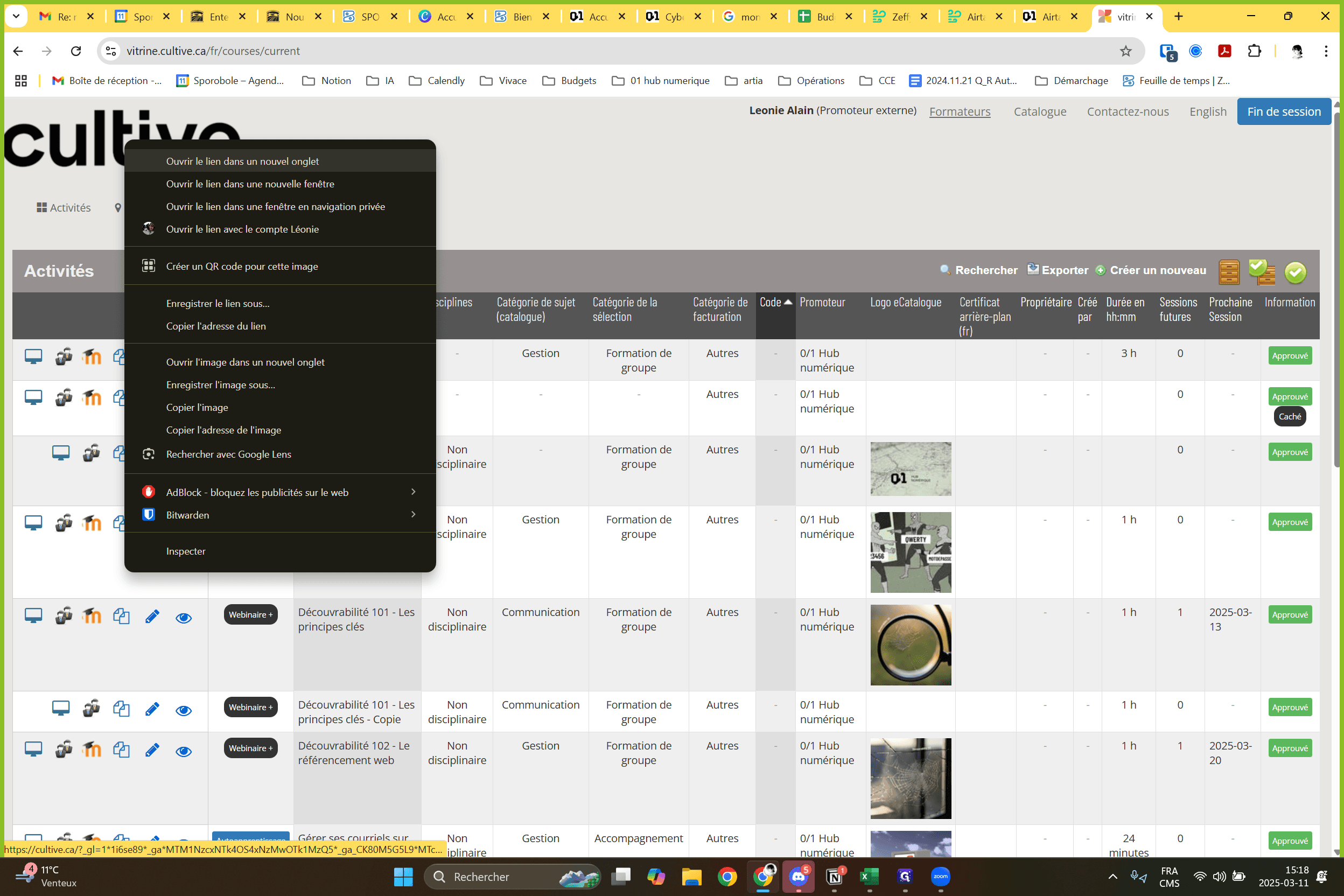Viewport: 1344px width, 896px height.
Task: Switch to the Cyber browser tab
Action: point(673,17)
